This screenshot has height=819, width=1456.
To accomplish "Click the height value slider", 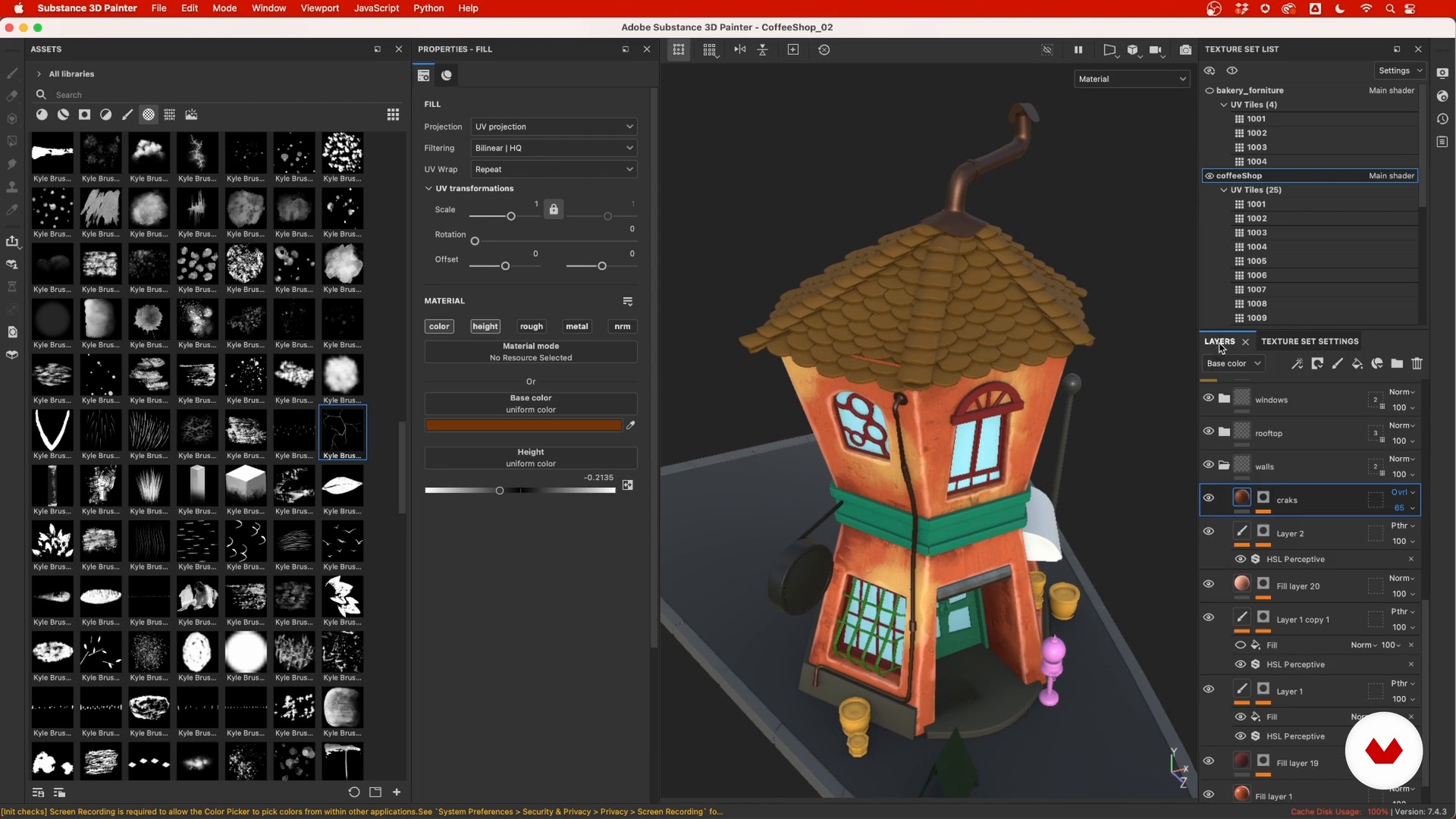I will coord(520,491).
